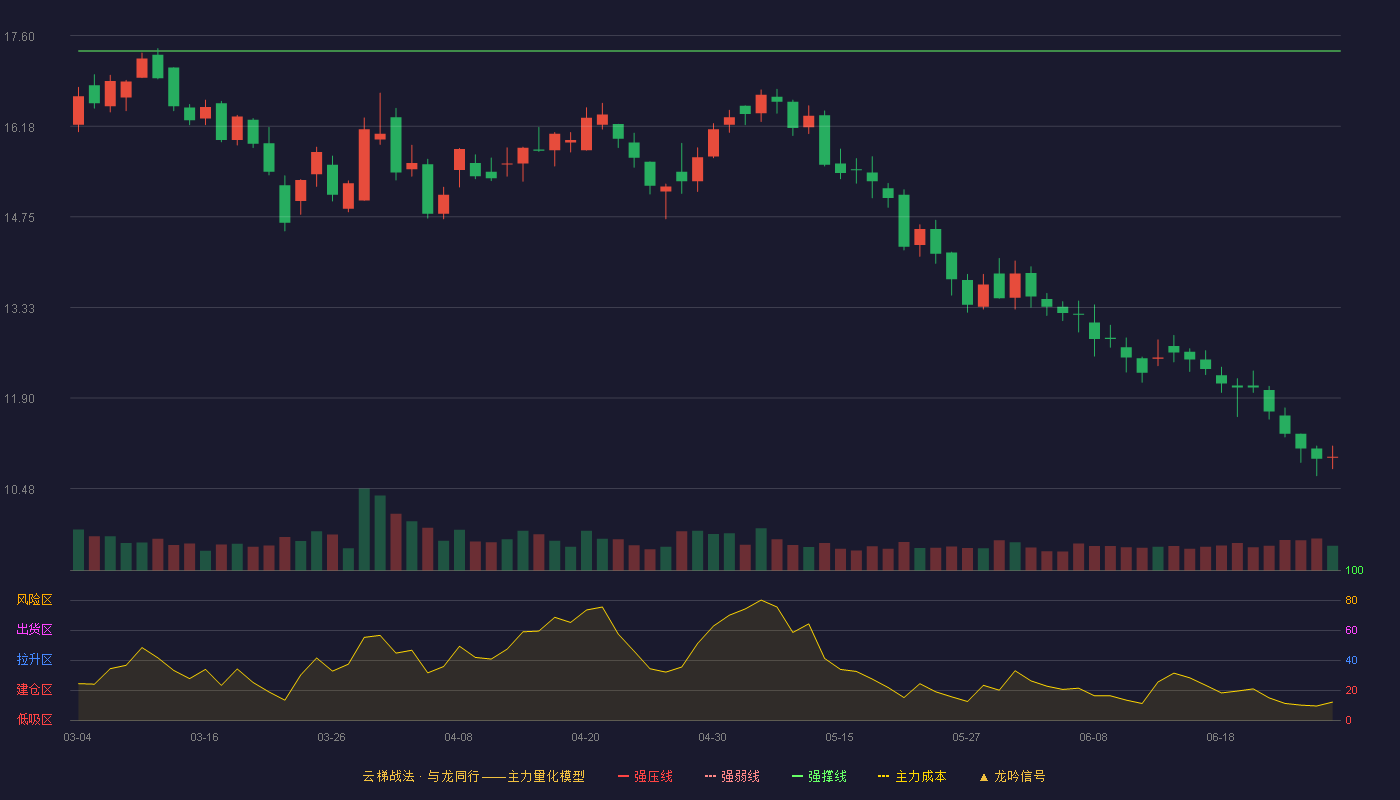
Task: Click the 03-26 date label
Action: click(x=331, y=737)
